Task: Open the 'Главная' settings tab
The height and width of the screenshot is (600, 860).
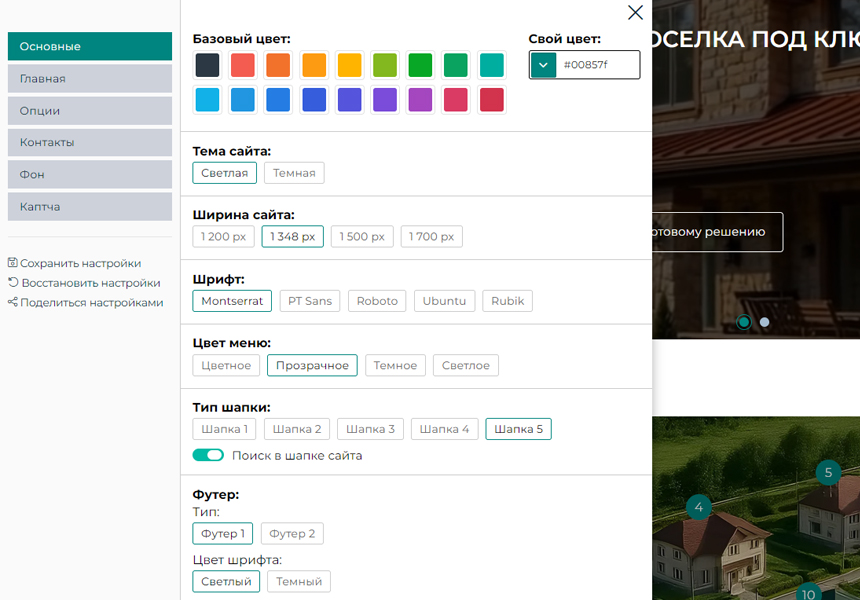Action: pyautogui.click(x=90, y=79)
